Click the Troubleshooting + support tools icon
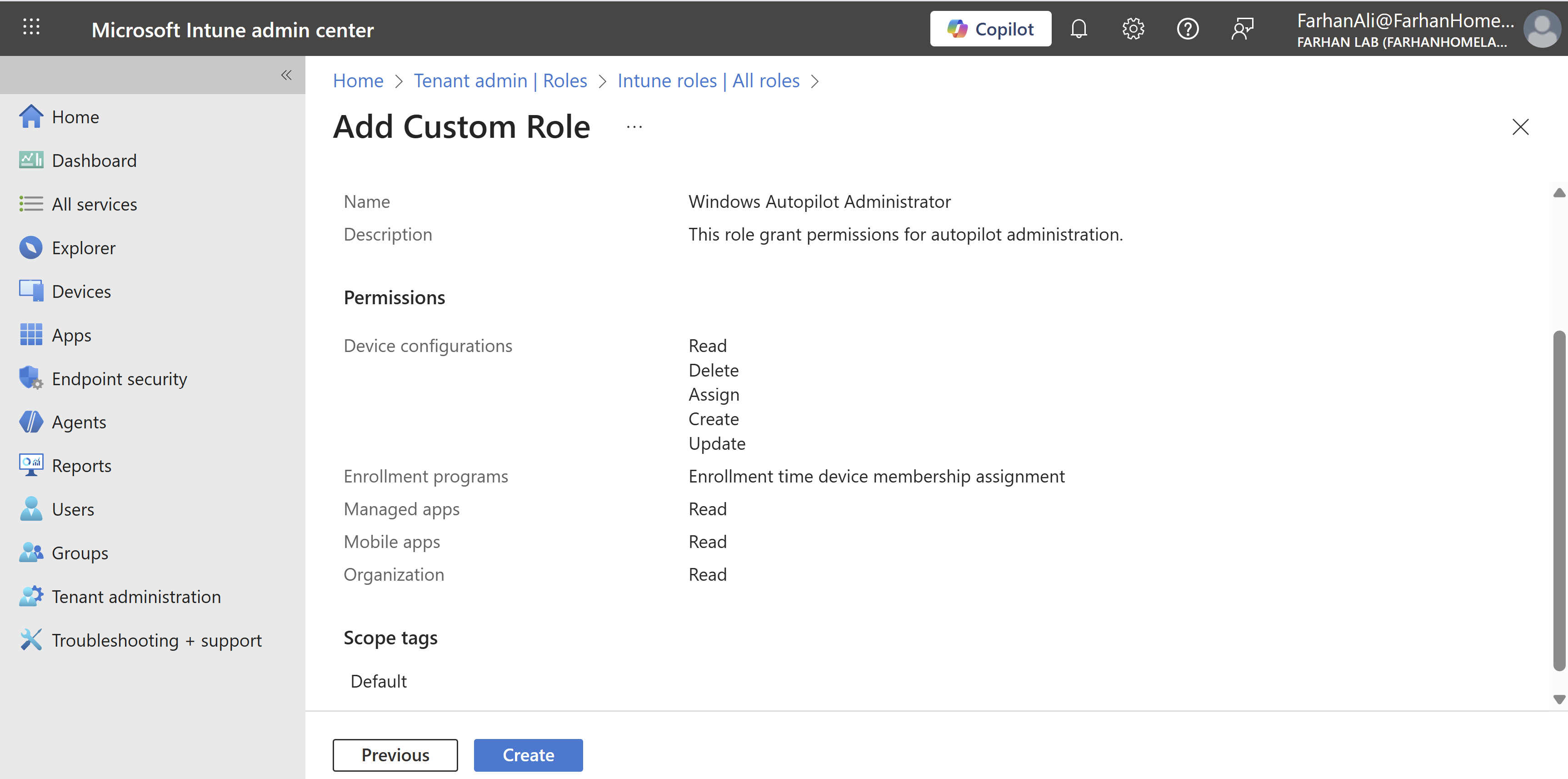This screenshot has height=779, width=1568. pos(30,639)
